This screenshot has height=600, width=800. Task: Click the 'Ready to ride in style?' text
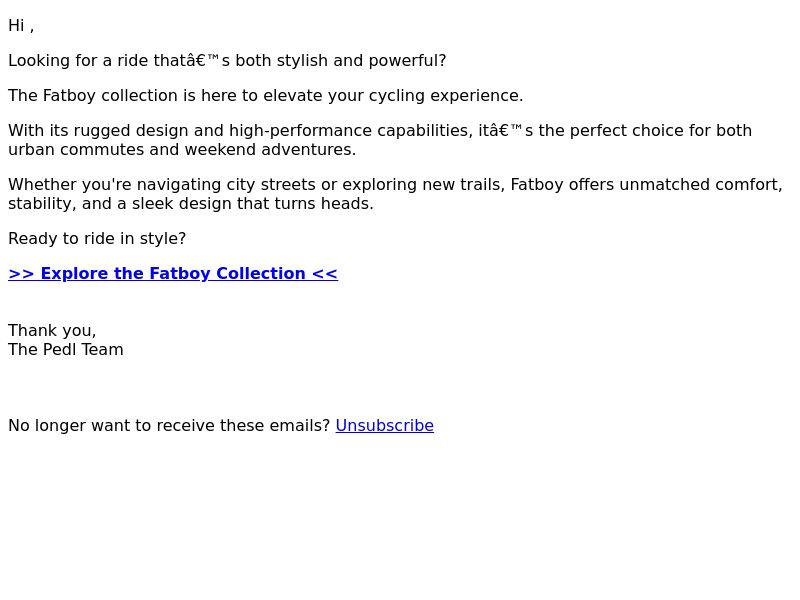[97, 239]
